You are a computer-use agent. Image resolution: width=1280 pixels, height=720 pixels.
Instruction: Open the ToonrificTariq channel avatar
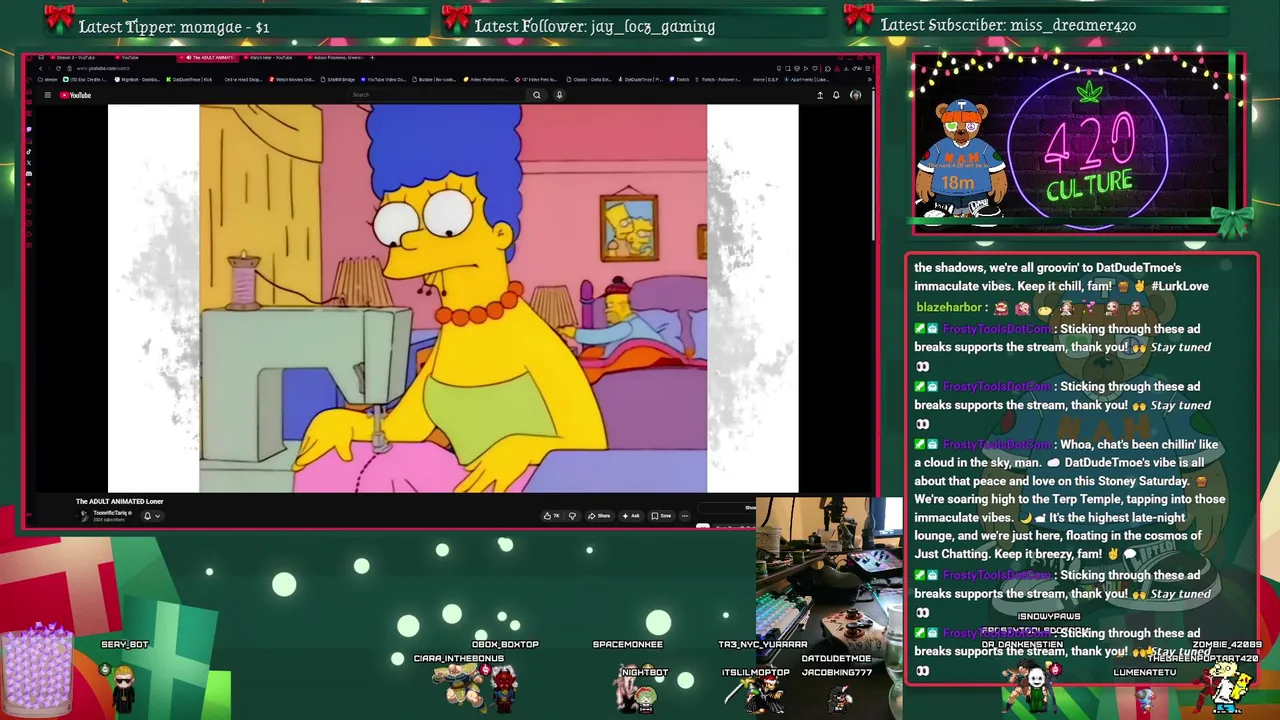(x=84, y=516)
